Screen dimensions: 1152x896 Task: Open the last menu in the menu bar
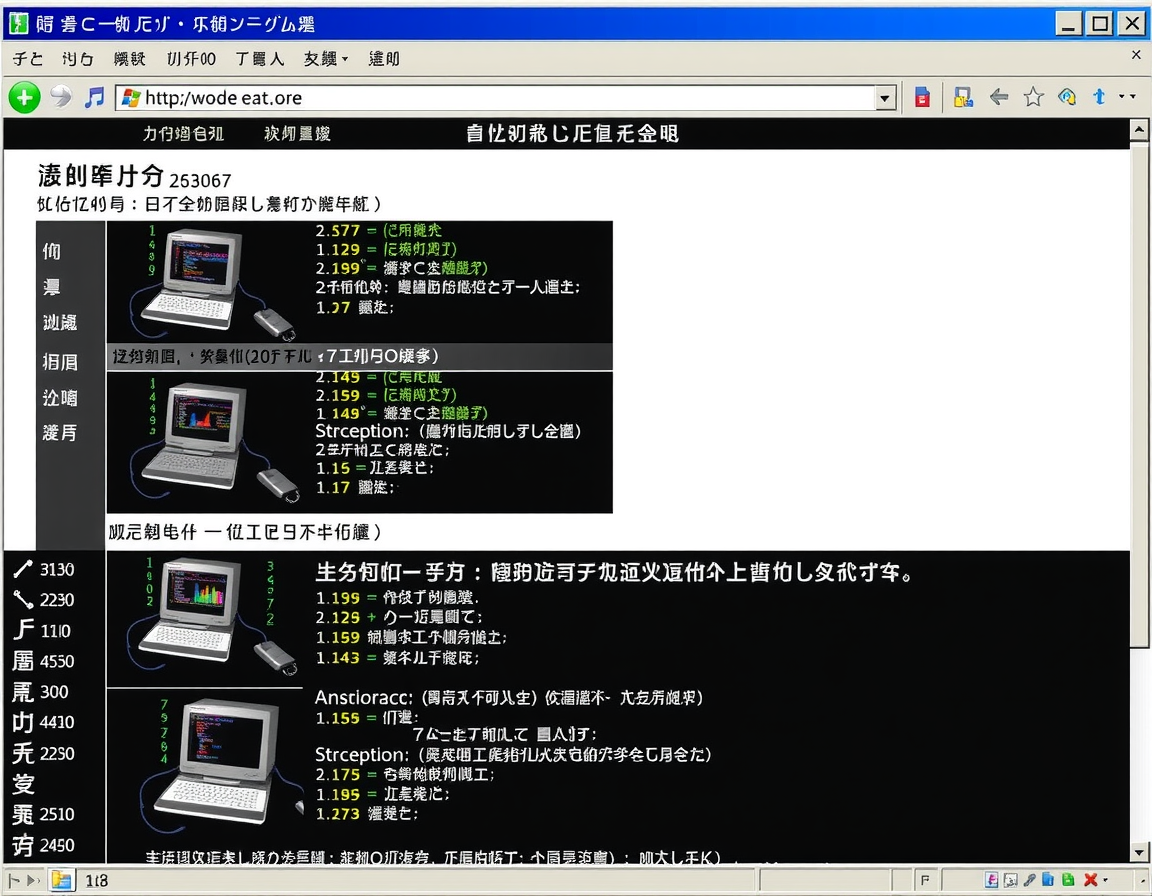click(384, 59)
